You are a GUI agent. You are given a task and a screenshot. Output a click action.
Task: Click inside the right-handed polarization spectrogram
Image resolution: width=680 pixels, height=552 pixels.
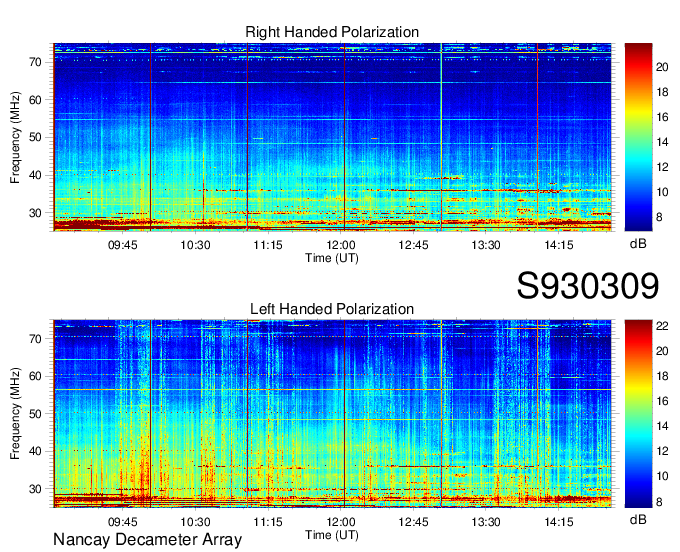coord(332,137)
